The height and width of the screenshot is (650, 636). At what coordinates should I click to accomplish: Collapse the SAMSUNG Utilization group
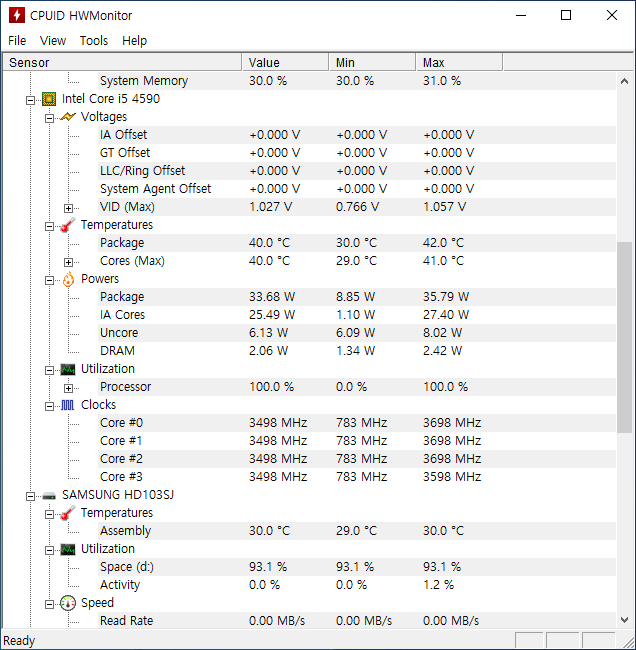pyautogui.click(x=49, y=551)
